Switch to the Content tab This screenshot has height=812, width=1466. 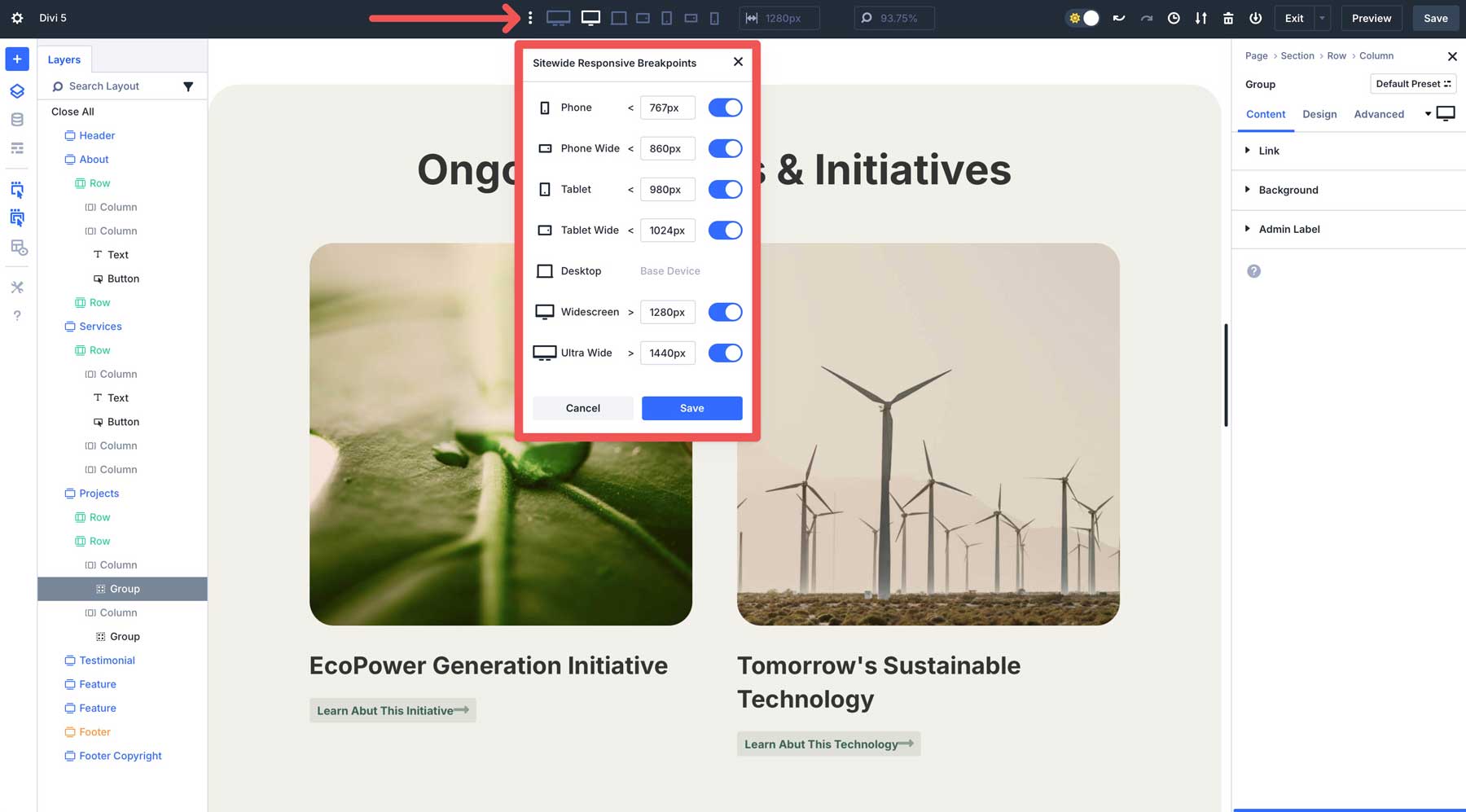(1266, 114)
